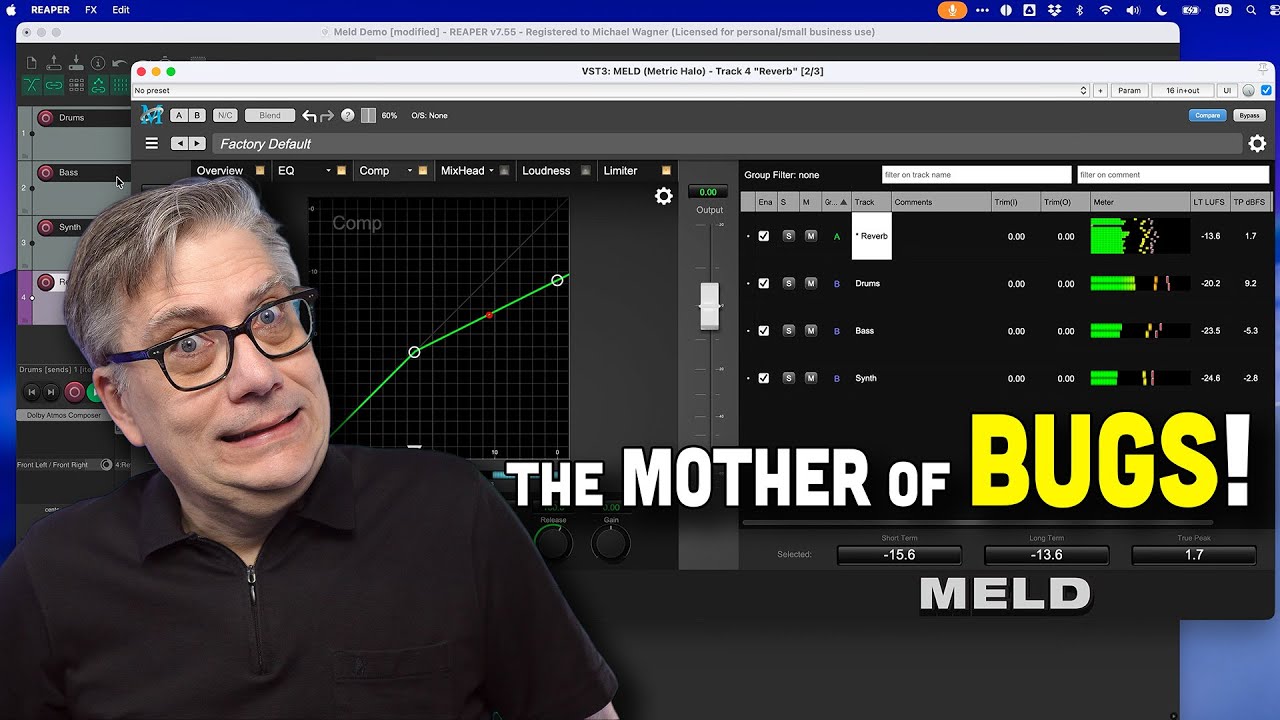Click the split view icon beside 60%
The width and height of the screenshot is (1280, 720).
(368, 115)
